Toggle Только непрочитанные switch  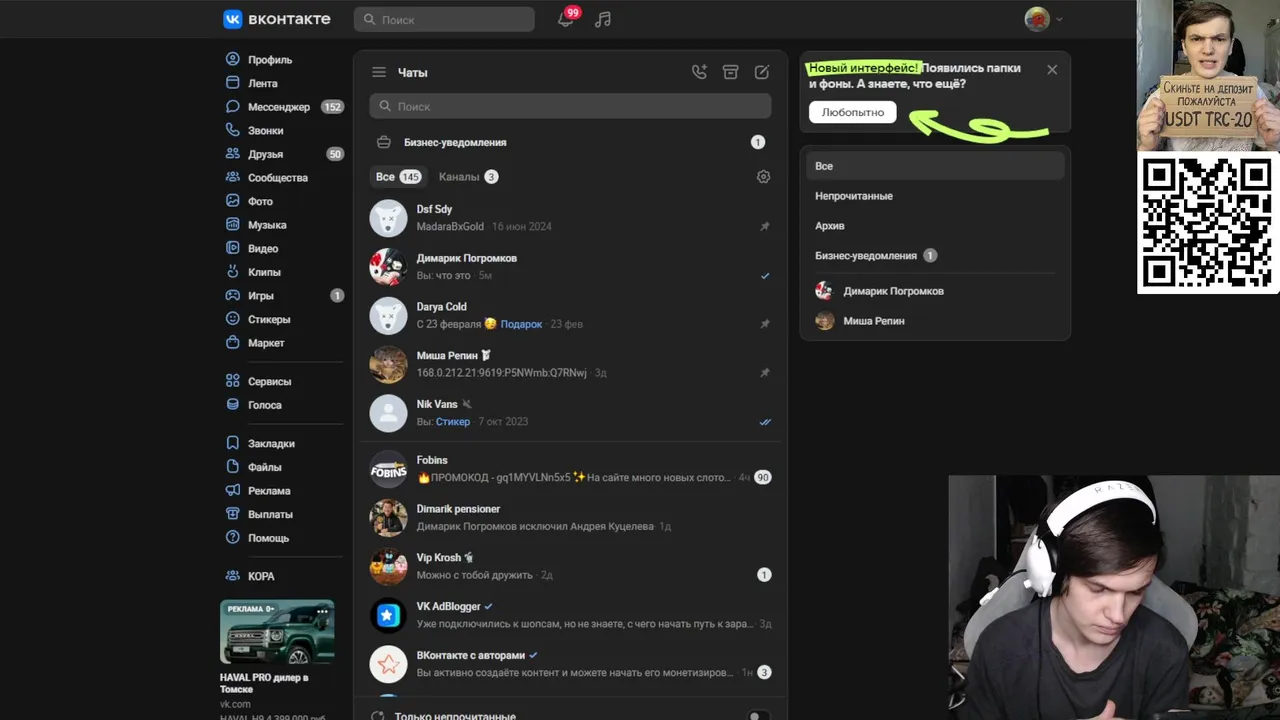759,715
